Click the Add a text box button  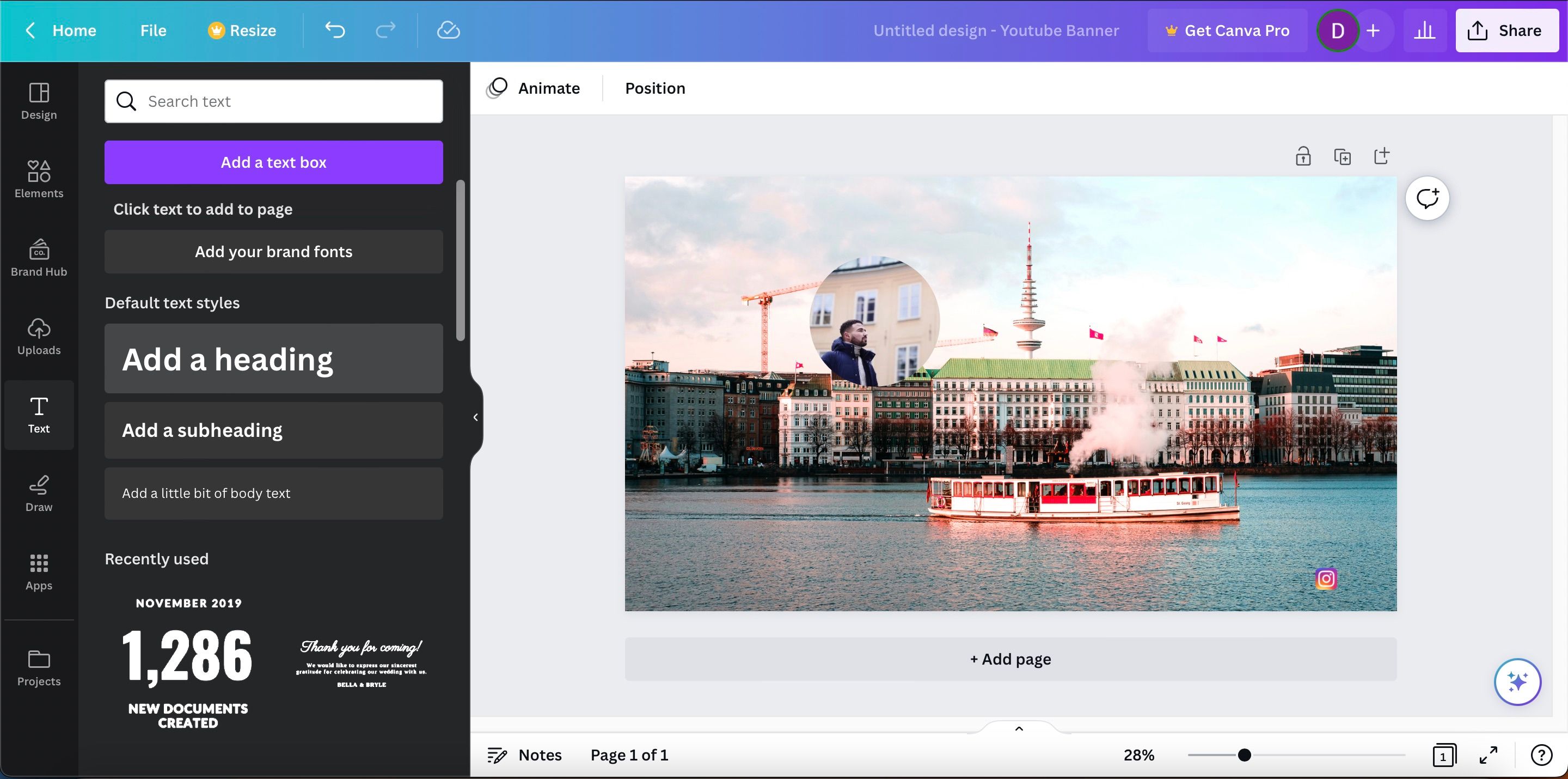click(x=273, y=162)
